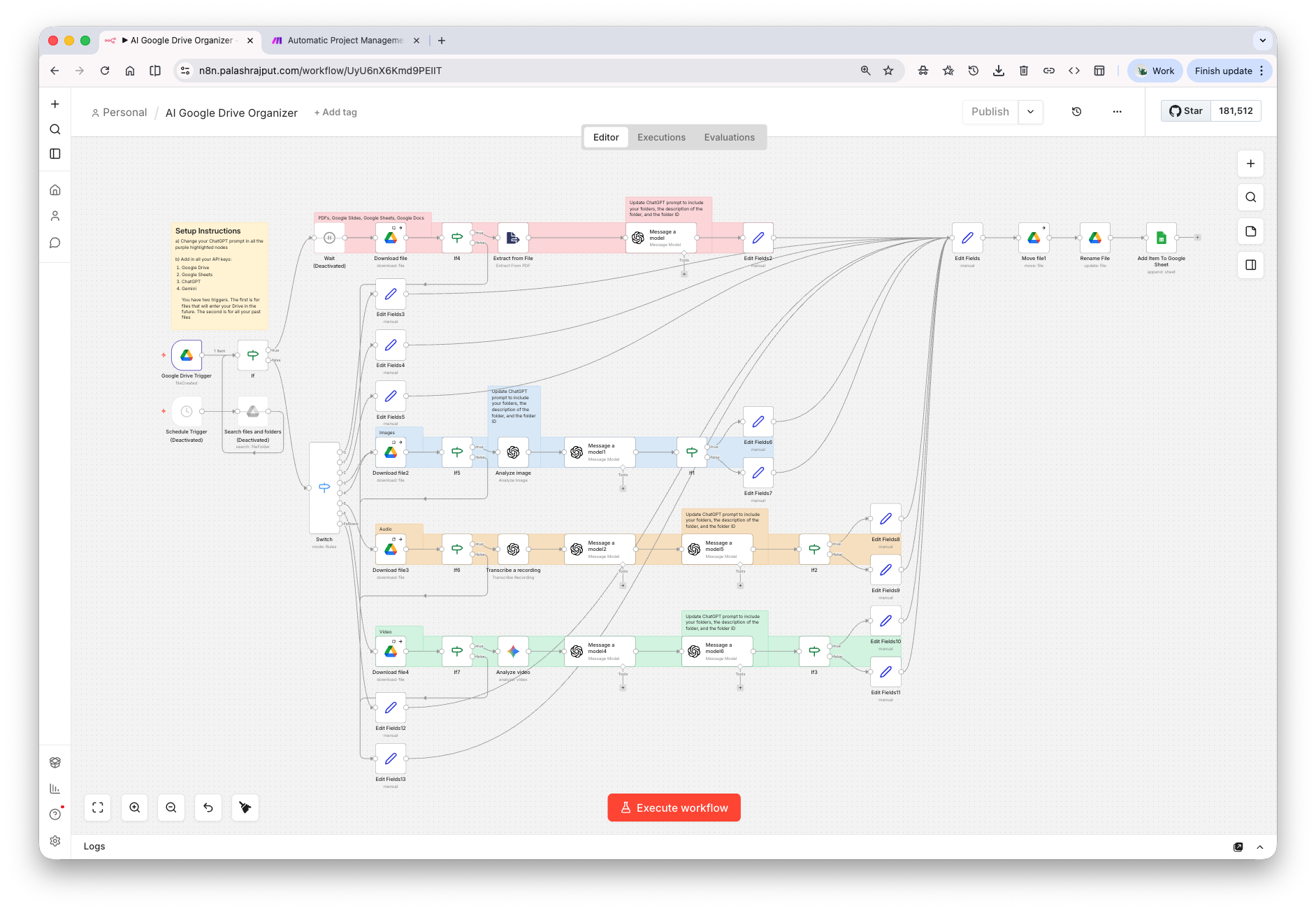The height and width of the screenshot is (911, 1316).
Task: Tidy up the workflow layout
Action: pos(245,808)
